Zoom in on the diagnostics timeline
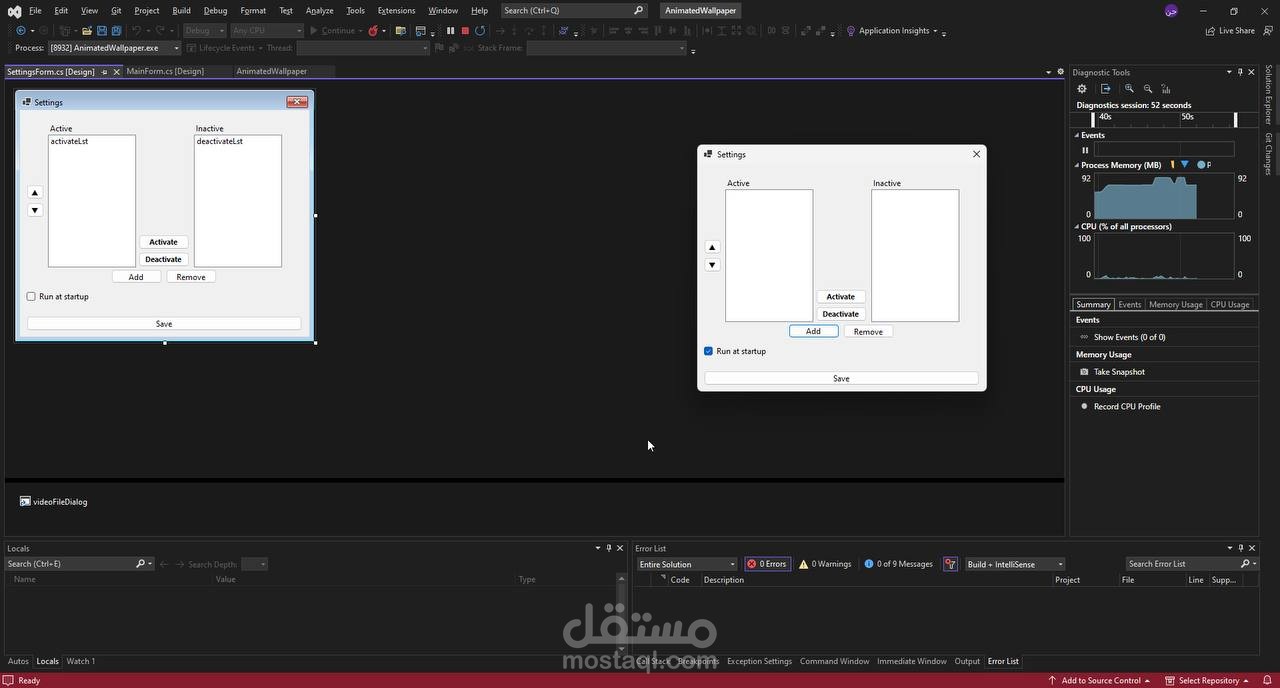 click(x=1129, y=89)
